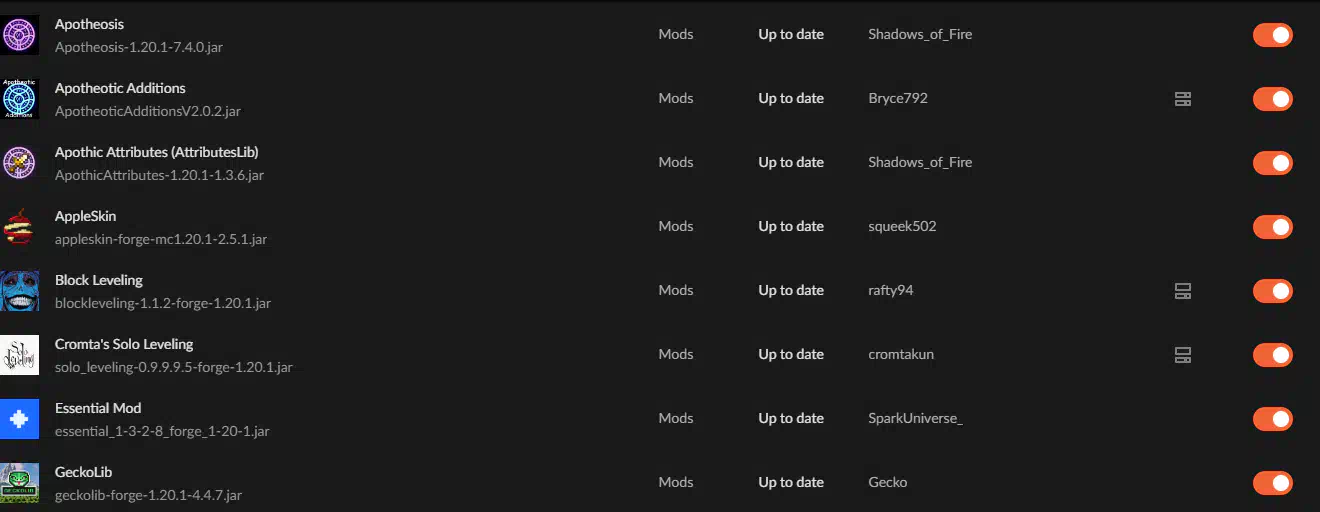Image resolution: width=1320 pixels, height=512 pixels.
Task: Click Cromta's Solo Leveling mod icon
Action: coord(19,355)
